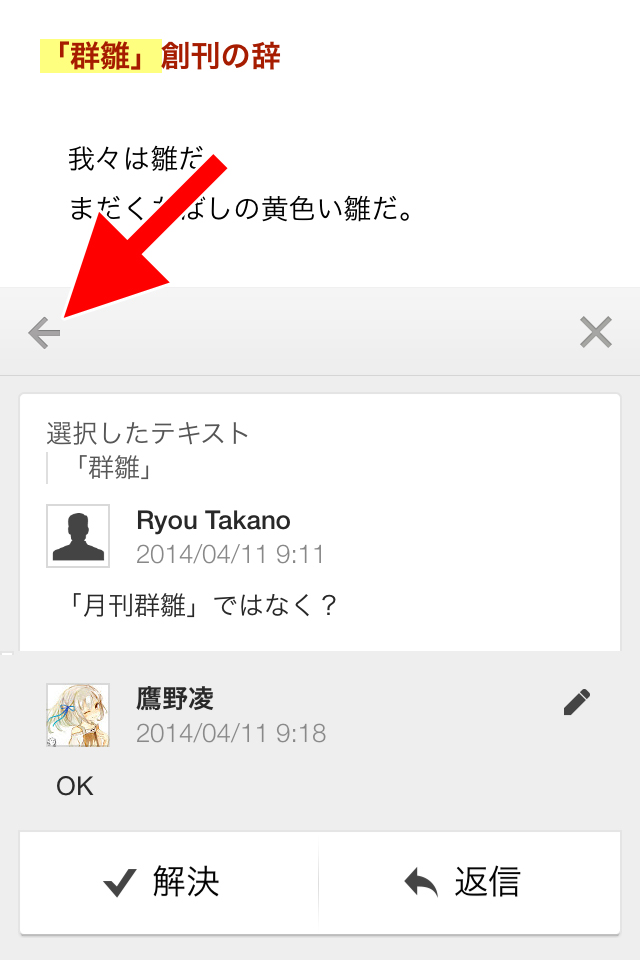
Task: Tap the red heading 創刊の辞
Action: click(220, 56)
